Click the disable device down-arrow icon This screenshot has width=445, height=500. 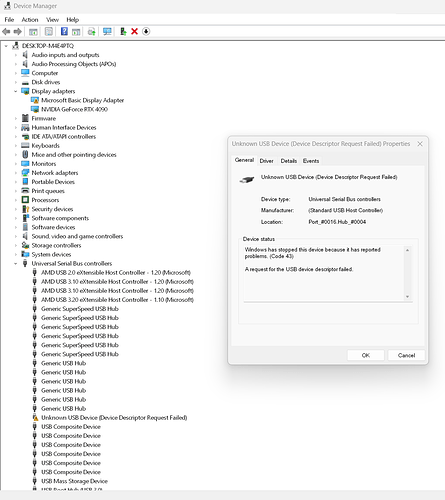[x=146, y=31]
